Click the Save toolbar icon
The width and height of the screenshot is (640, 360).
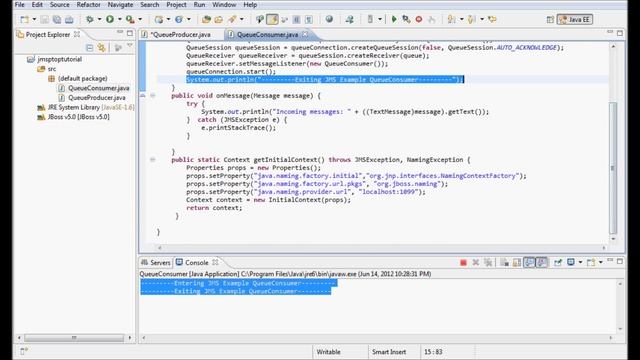pyautogui.click(x=45, y=19)
